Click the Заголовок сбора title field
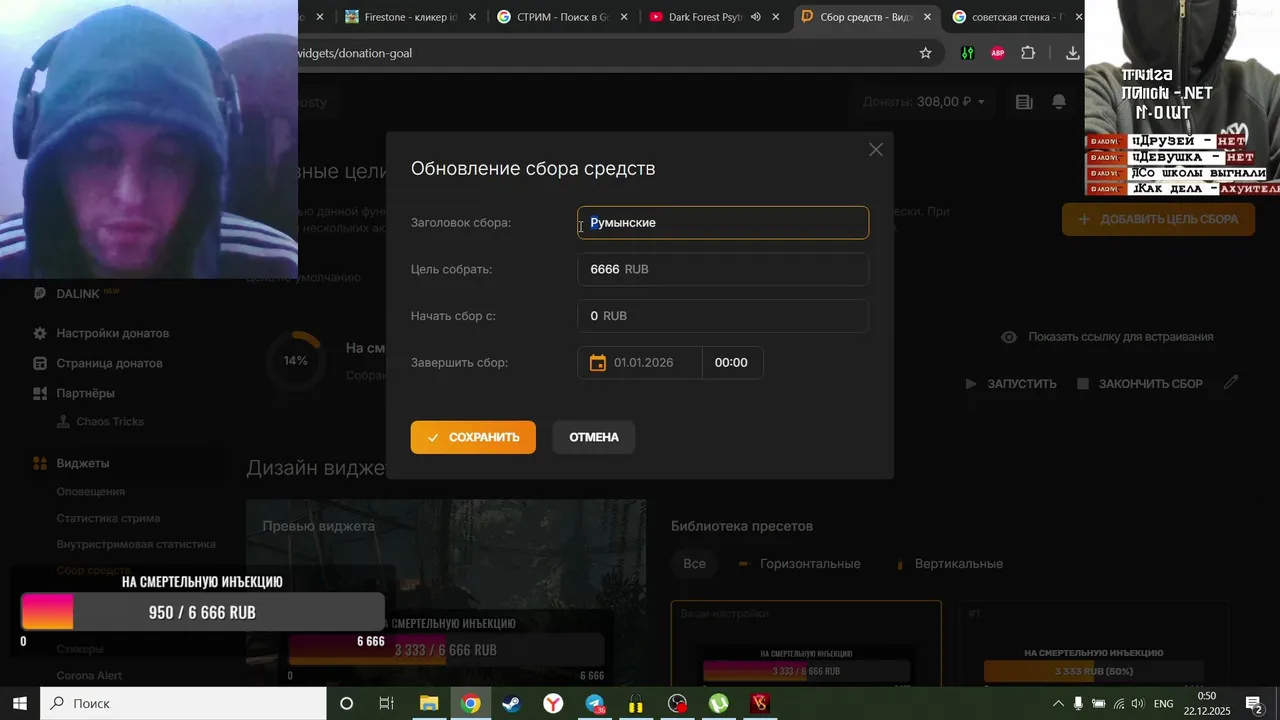Image resolution: width=1280 pixels, height=720 pixels. [x=723, y=223]
